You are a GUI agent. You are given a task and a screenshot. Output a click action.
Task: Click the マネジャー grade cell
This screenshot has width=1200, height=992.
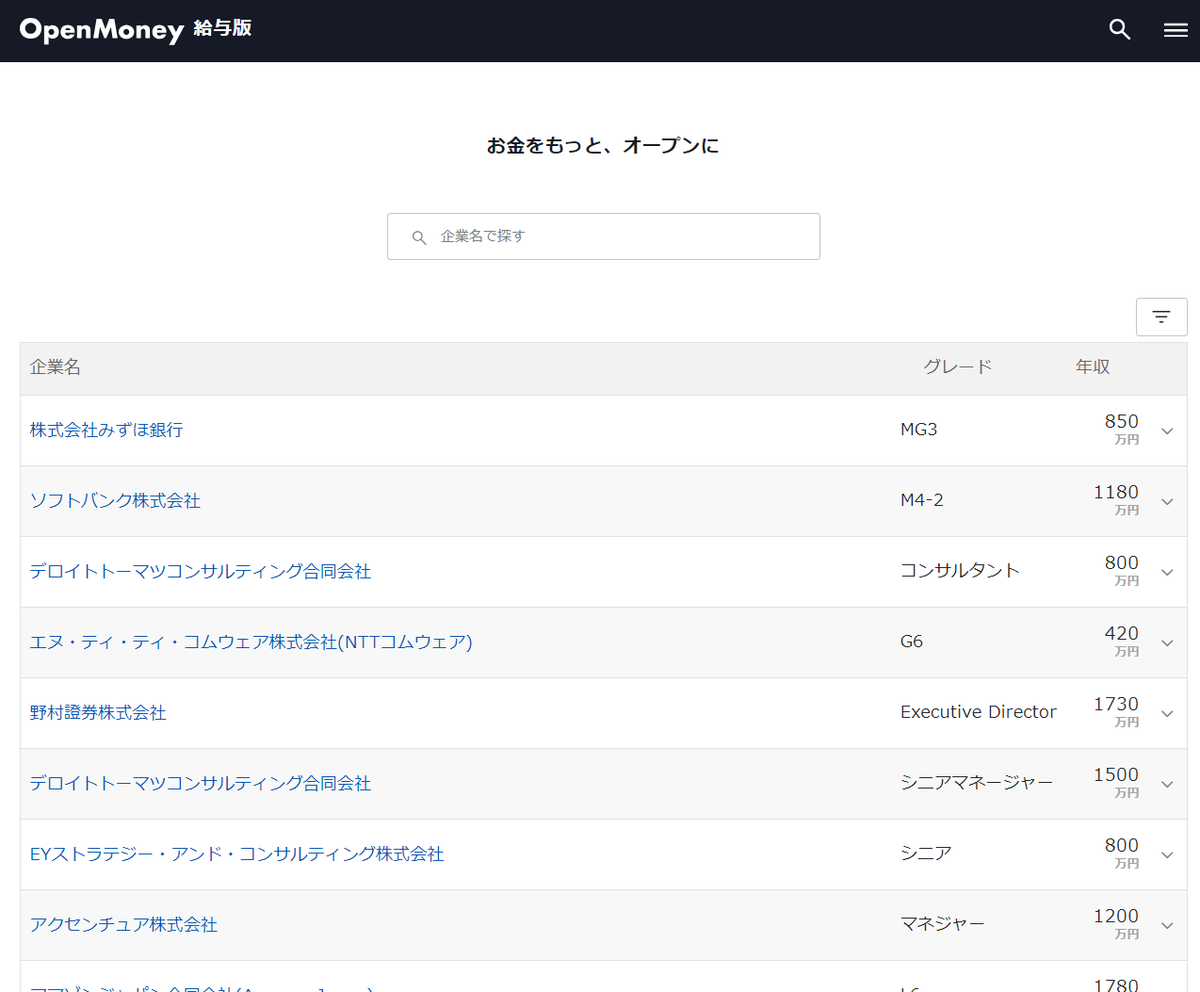(x=942, y=925)
